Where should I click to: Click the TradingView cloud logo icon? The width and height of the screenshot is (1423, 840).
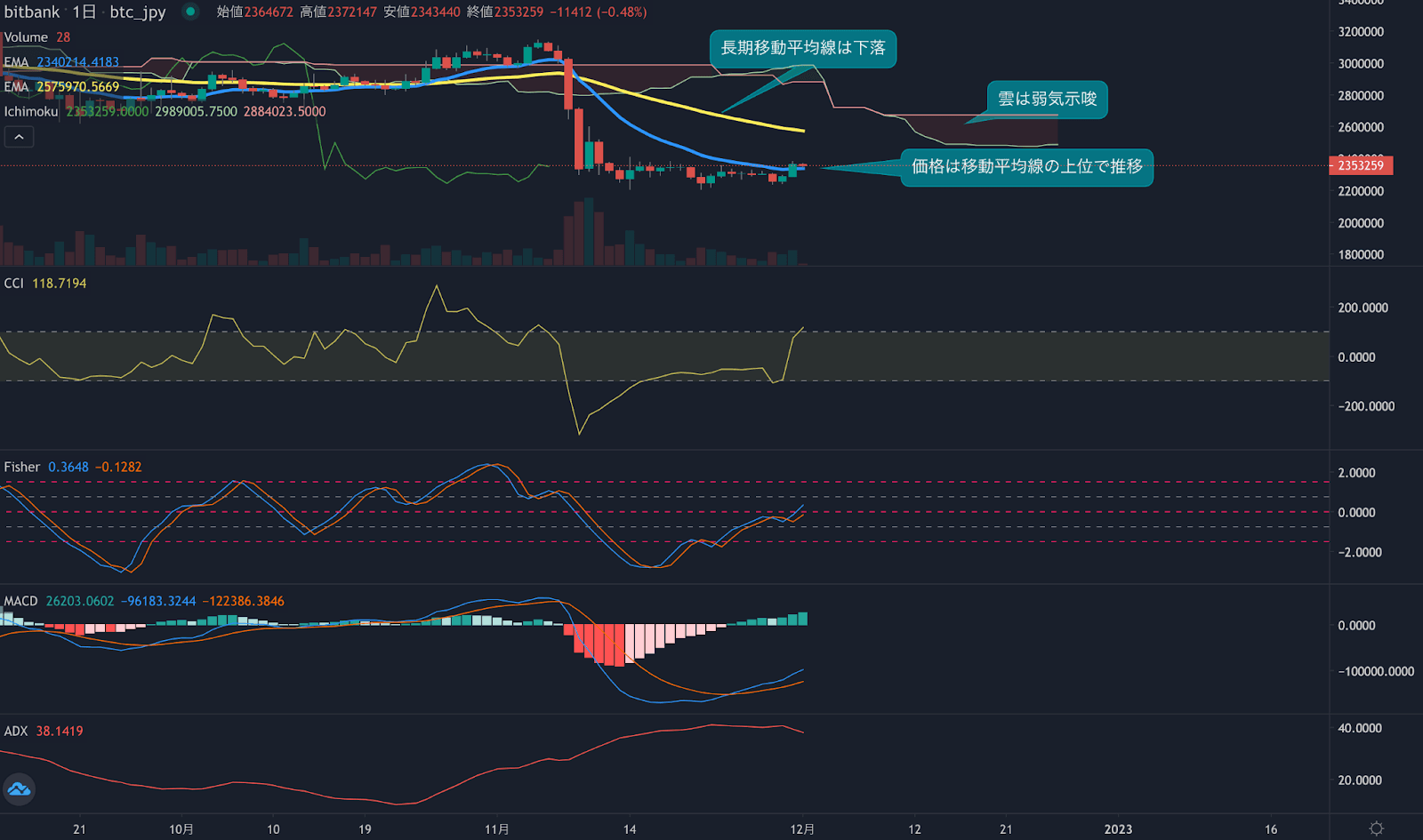click(19, 789)
